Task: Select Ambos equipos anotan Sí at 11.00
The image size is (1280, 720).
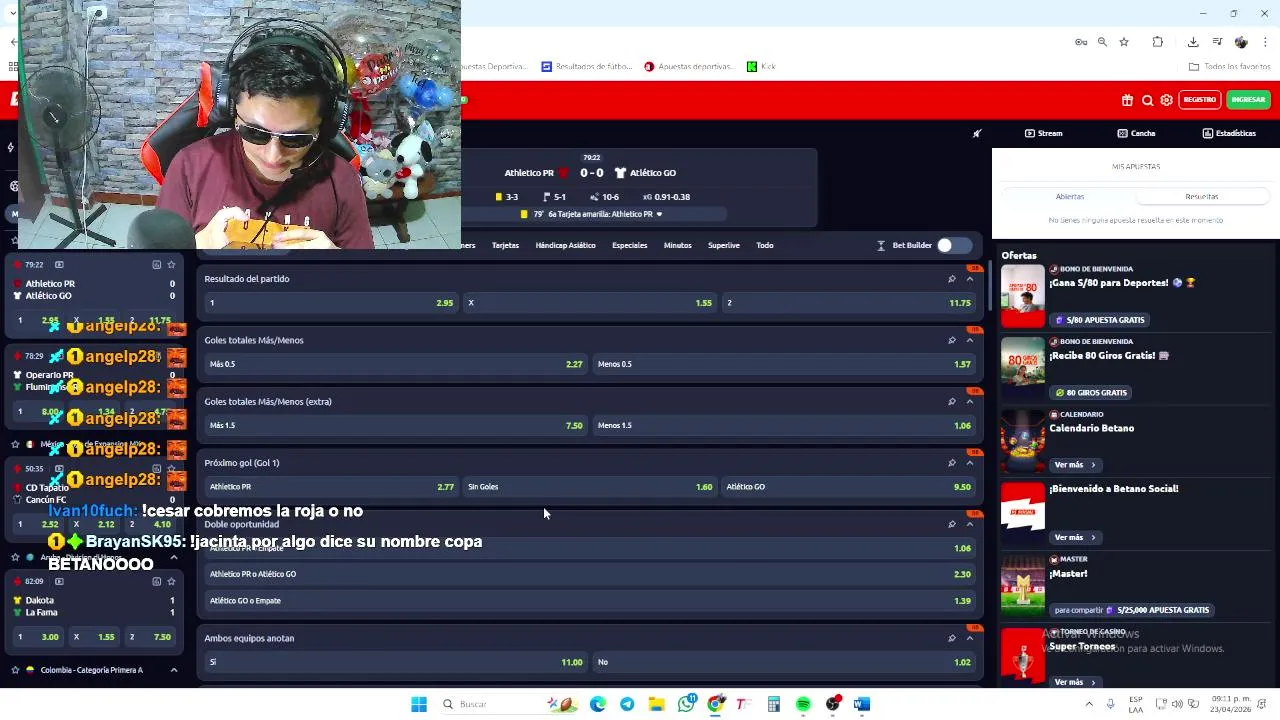Action: tap(395, 662)
